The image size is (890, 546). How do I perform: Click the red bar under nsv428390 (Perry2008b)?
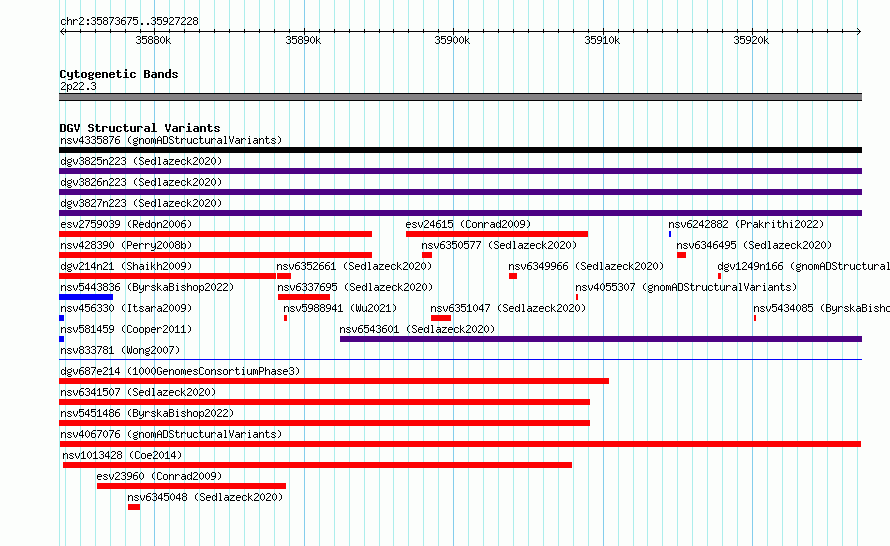coord(215,255)
